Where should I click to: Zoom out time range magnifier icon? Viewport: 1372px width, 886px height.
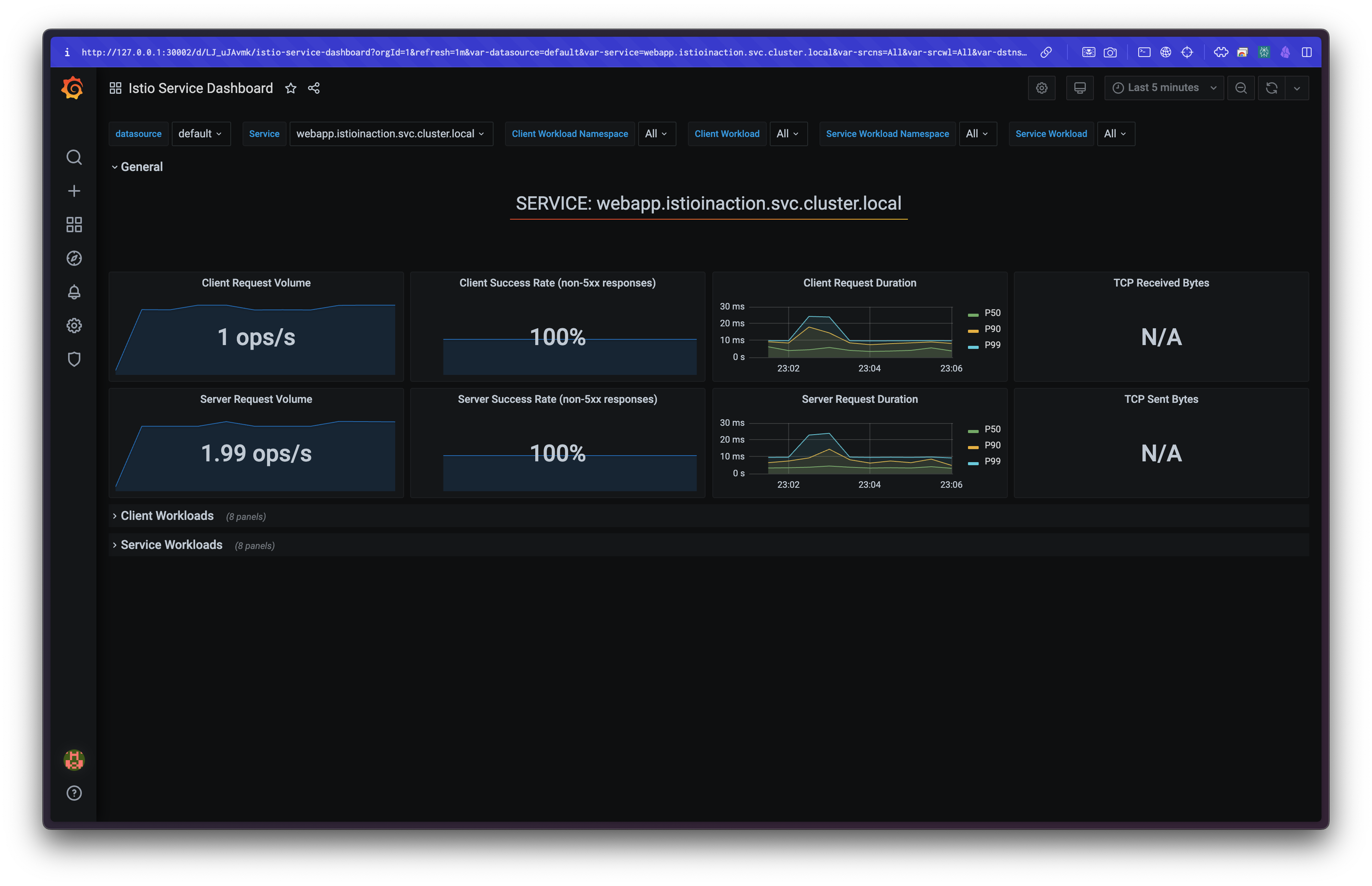[1240, 88]
